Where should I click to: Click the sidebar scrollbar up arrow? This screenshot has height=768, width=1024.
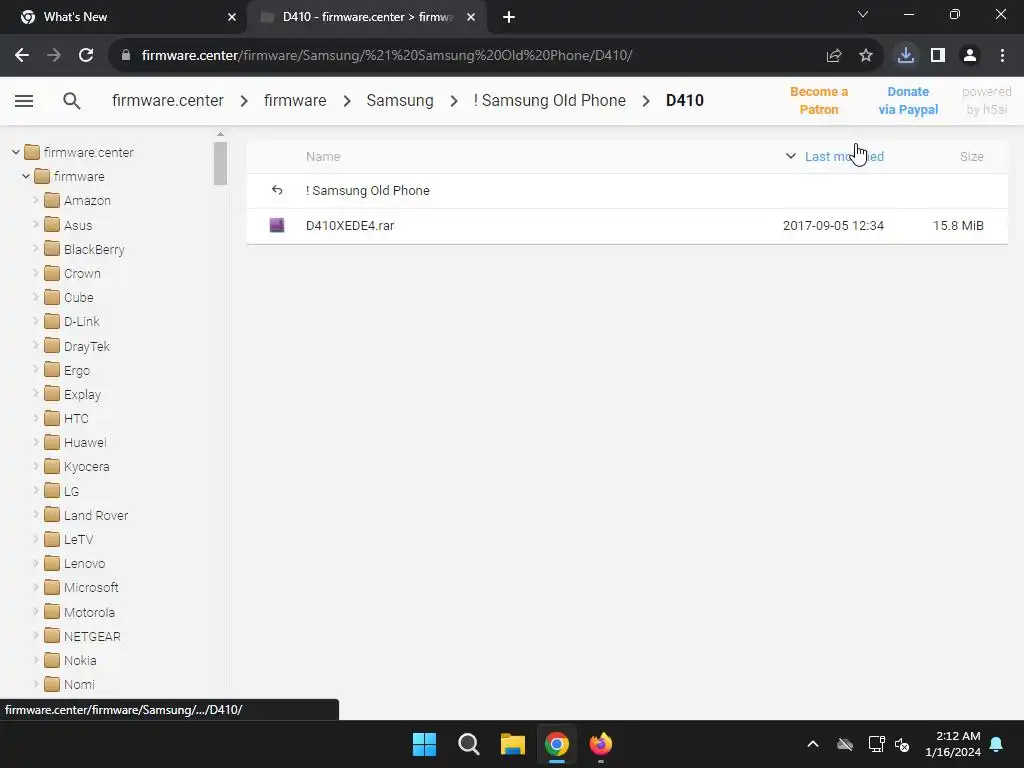[220, 135]
